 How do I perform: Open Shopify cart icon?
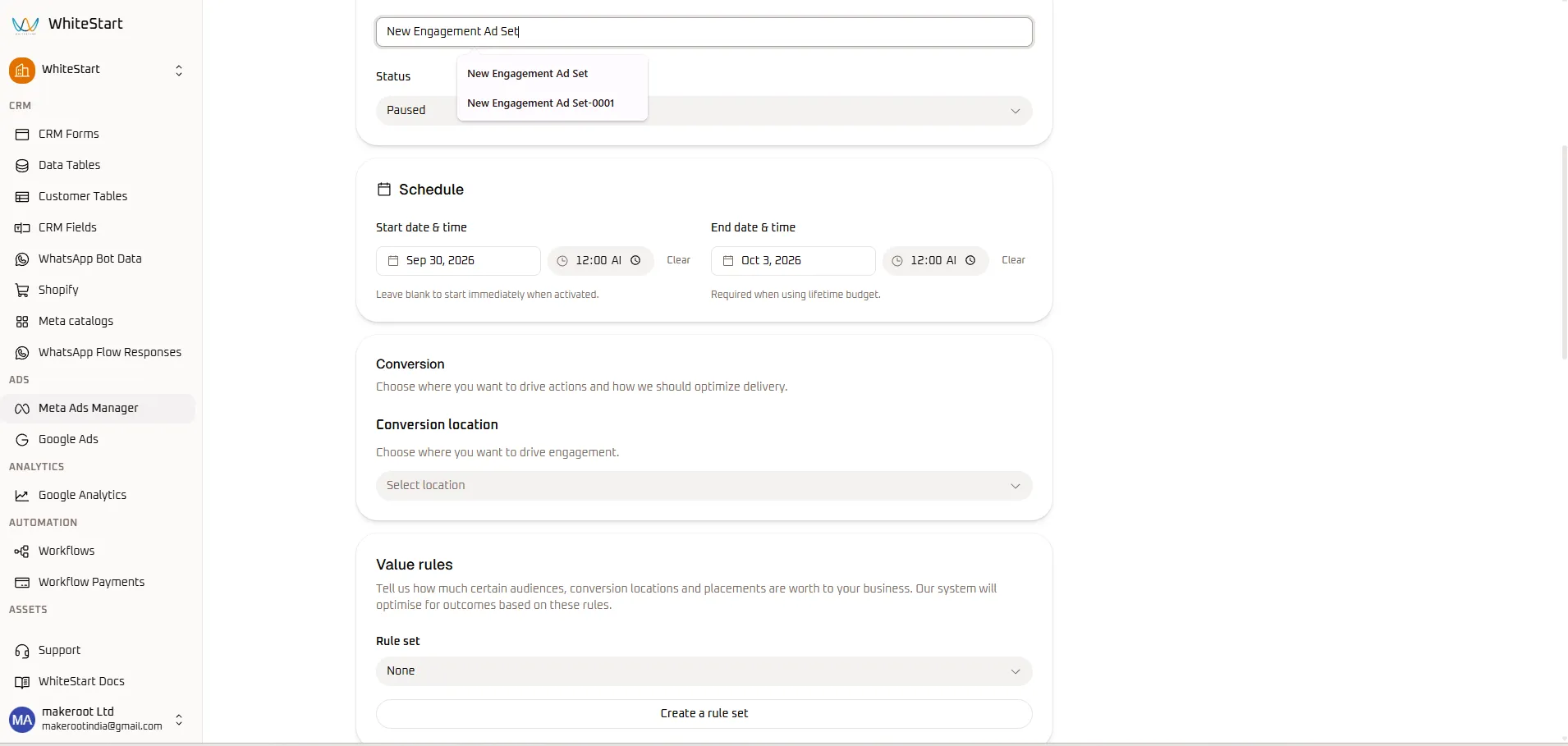pyautogui.click(x=22, y=290)
